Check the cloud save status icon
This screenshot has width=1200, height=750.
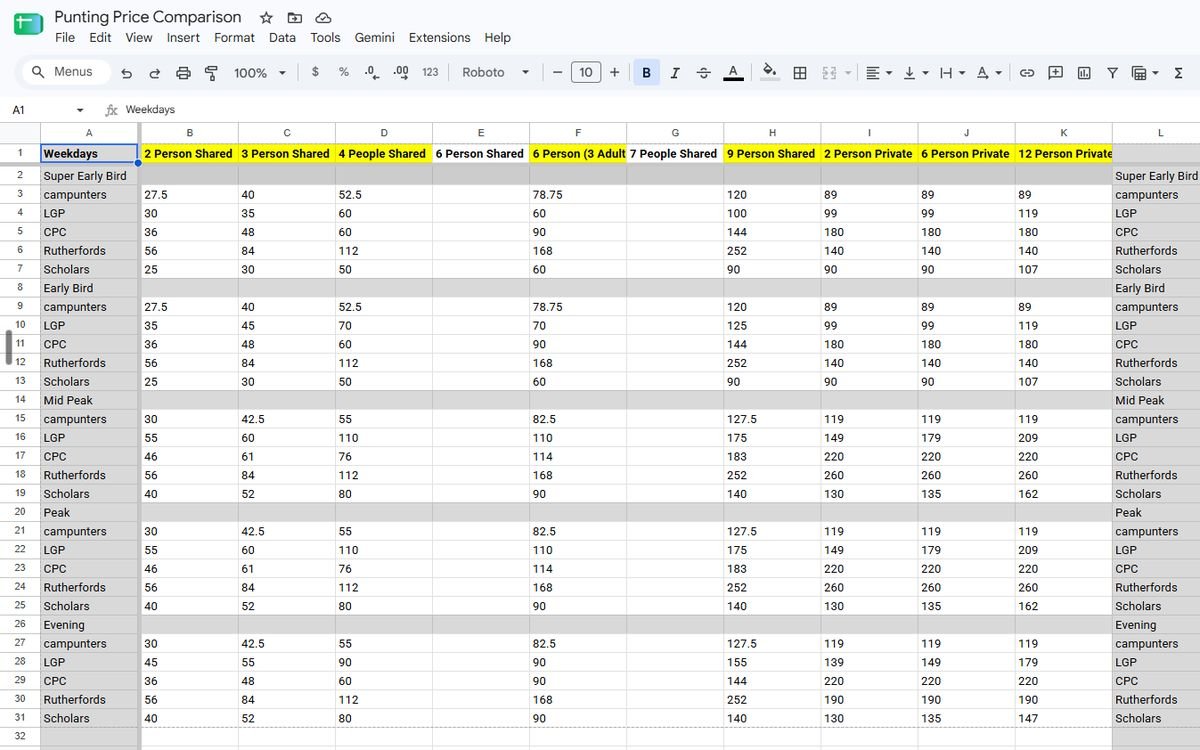[x=323, y=18]
